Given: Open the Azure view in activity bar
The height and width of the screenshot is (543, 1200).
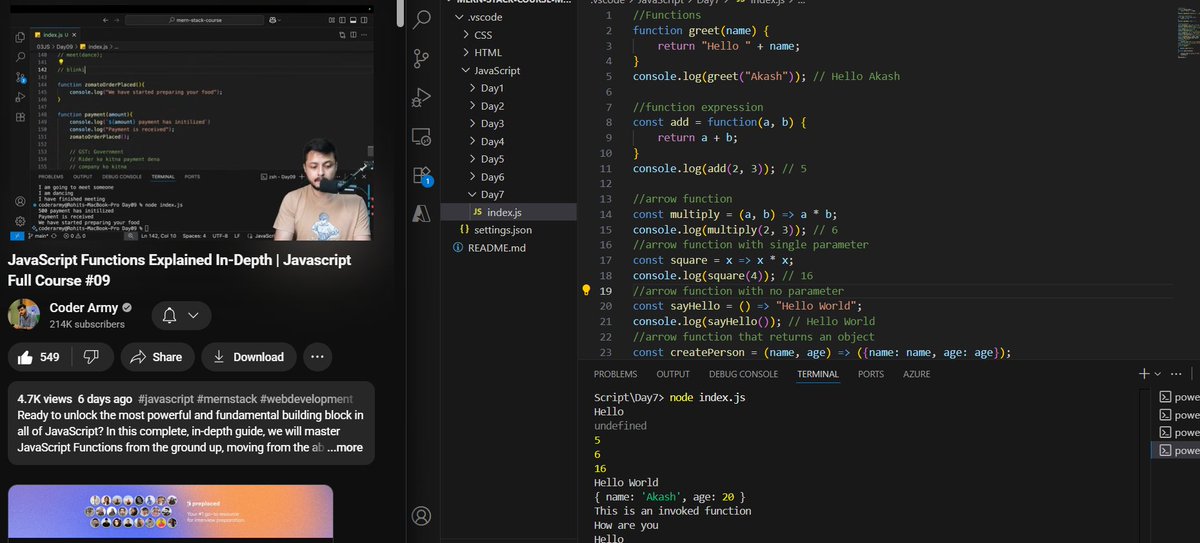Looking at the screenshot, I should (422, 214).
